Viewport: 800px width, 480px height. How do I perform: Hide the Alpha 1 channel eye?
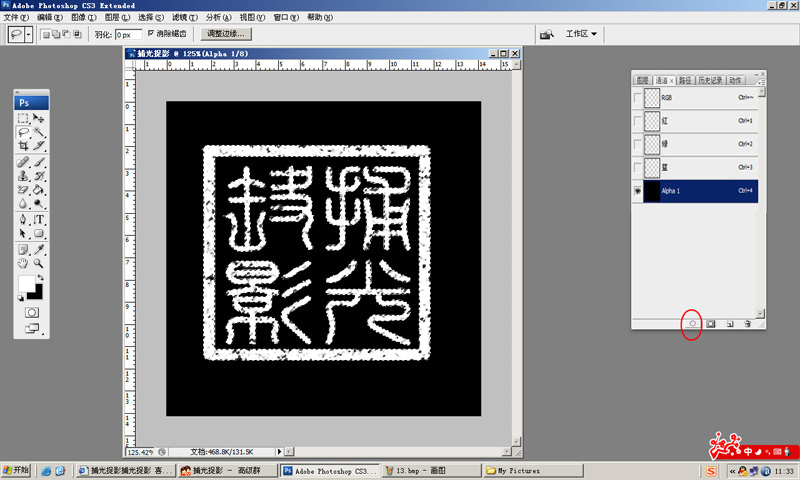pos(638,189)
